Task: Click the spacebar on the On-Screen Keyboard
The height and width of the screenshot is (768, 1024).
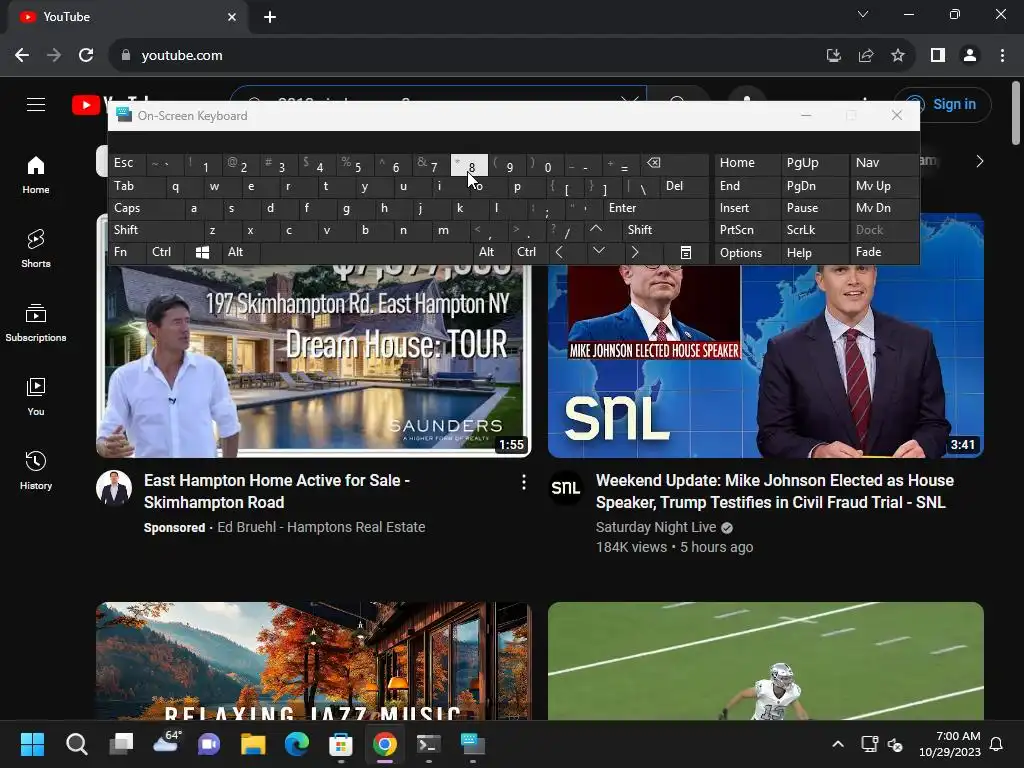Action: [366, 253]
